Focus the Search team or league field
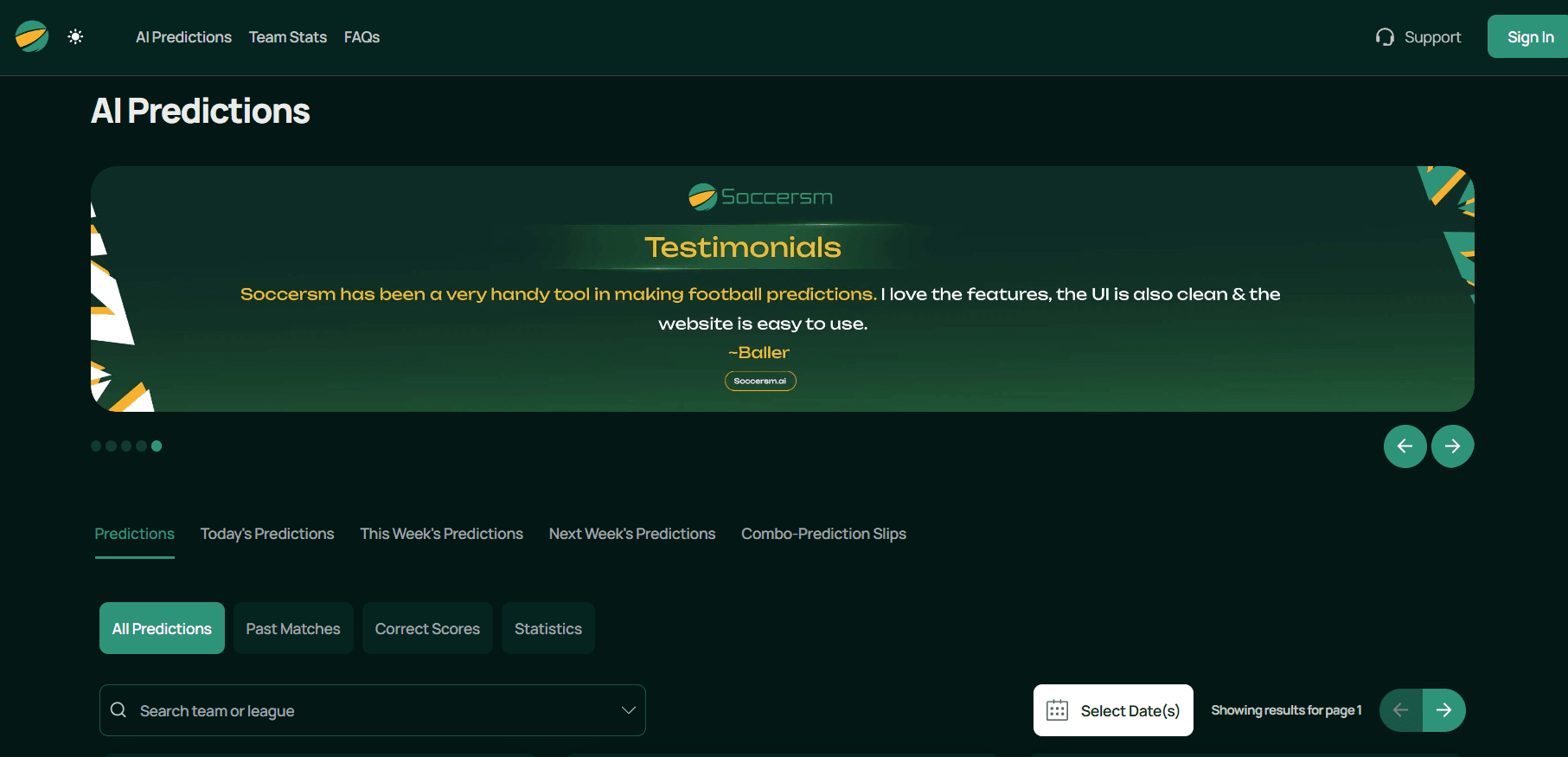This screenshot has height=757, width=1568. click(x=373, y=710)
